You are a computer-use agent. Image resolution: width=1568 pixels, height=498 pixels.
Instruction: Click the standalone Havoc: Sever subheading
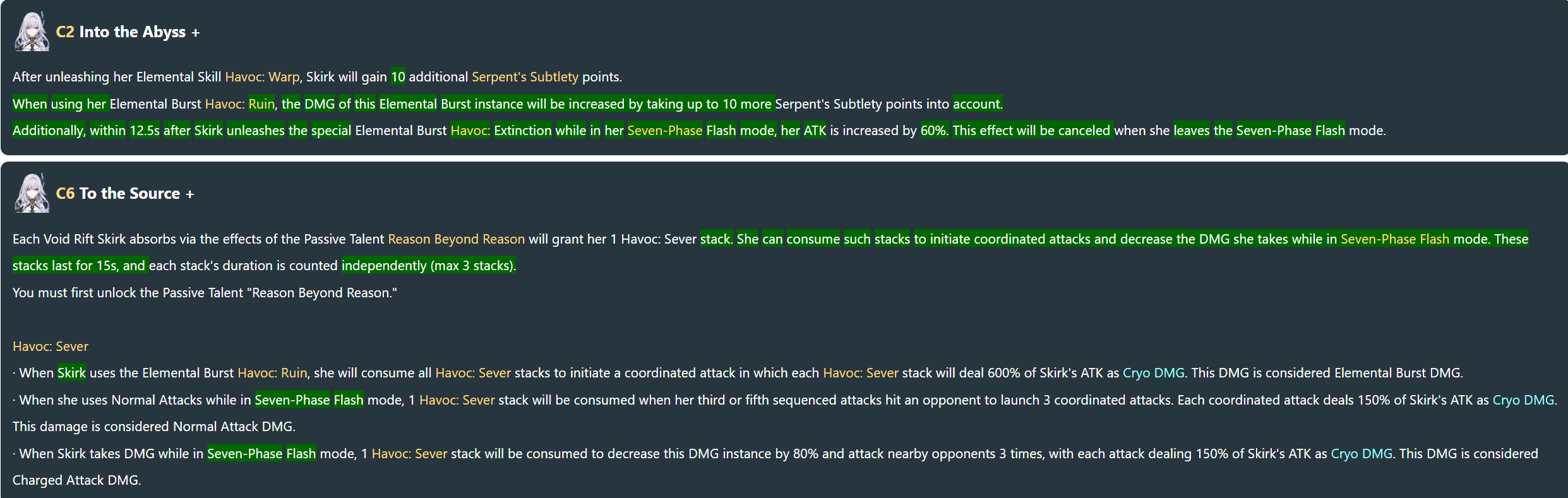pyautogui.click(x=51, y=347)
